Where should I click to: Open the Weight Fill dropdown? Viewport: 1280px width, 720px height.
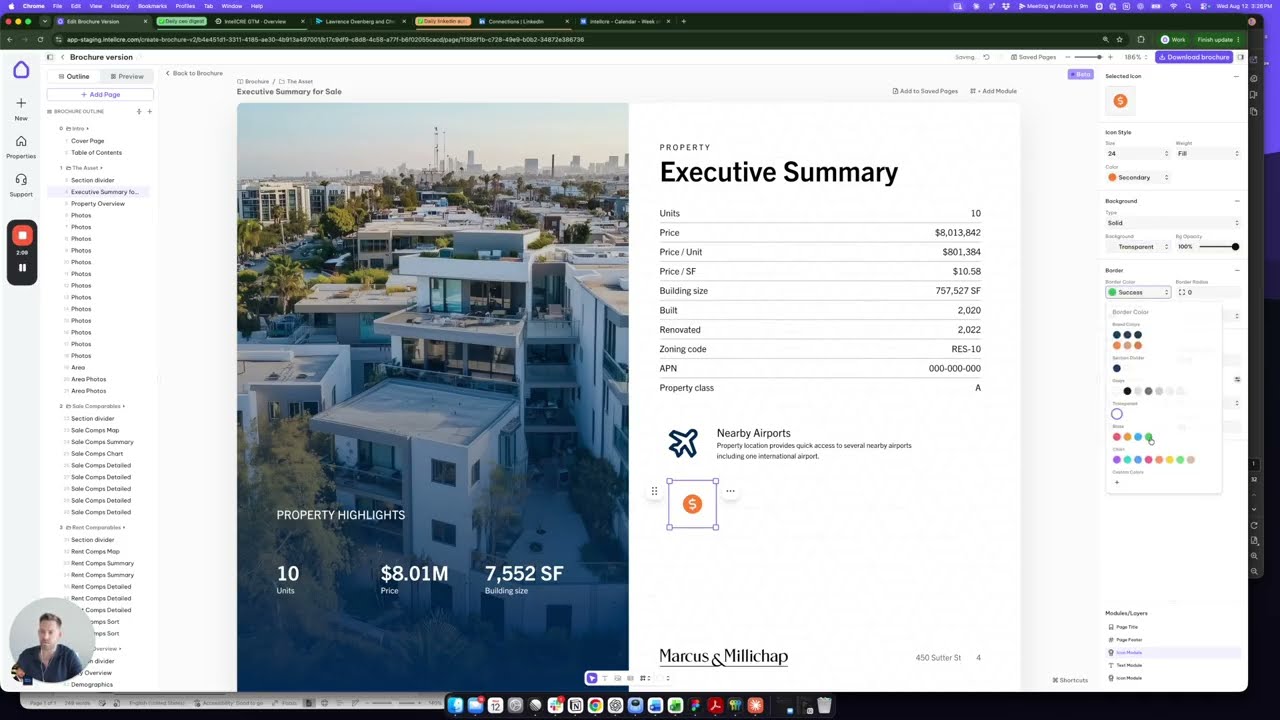[x=1208, y=153]
